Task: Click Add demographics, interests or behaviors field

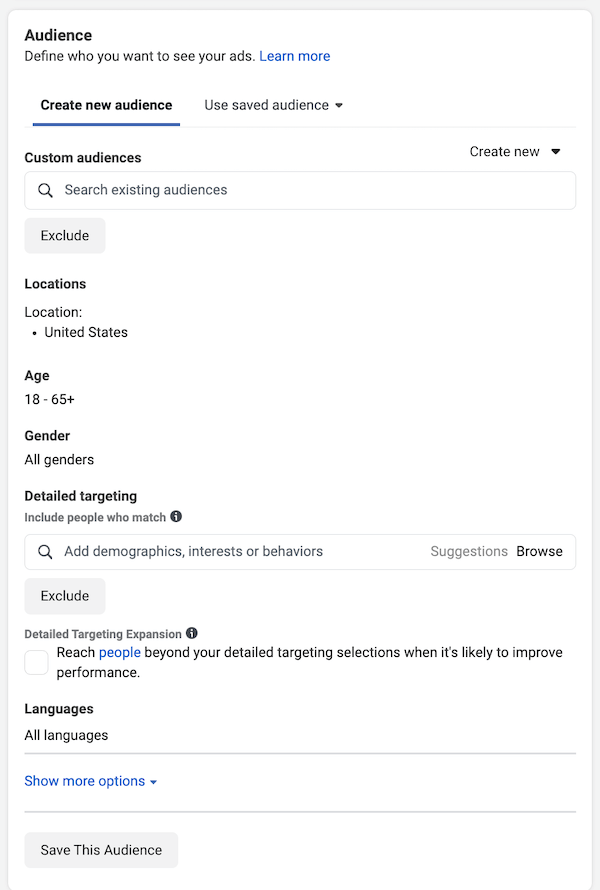Action: click(230, 551)
